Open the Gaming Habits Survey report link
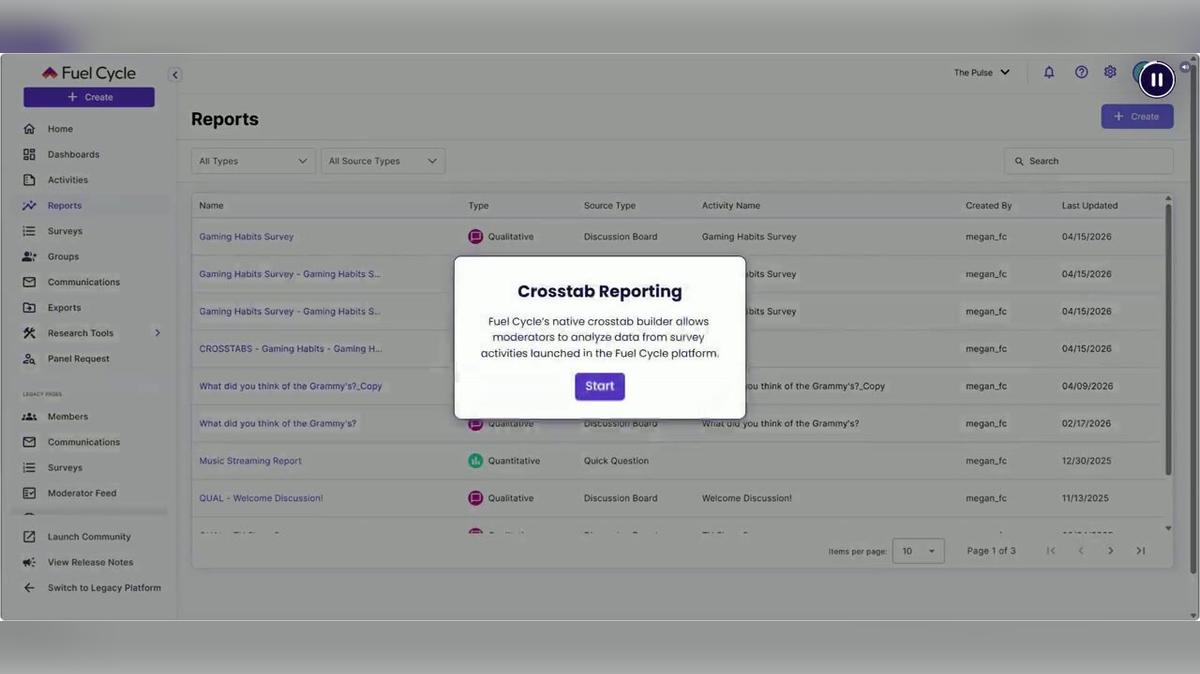Viewport: 1200px width, 674px height. [246, 237]
